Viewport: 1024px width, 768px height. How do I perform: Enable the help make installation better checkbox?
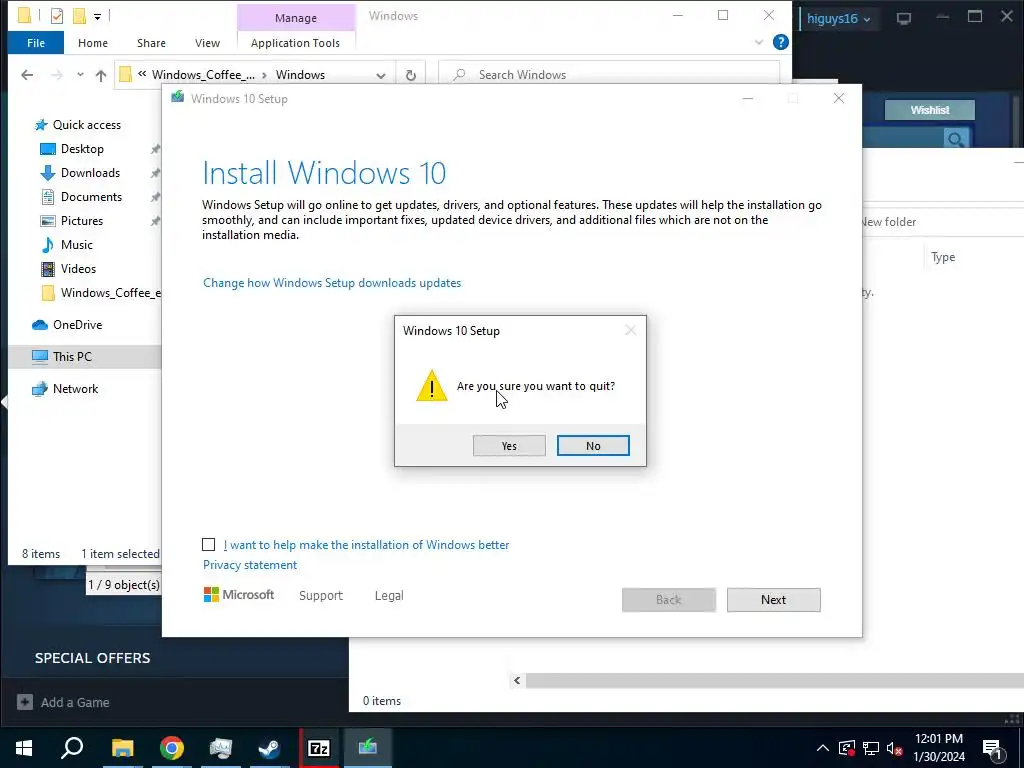[208, 545]
